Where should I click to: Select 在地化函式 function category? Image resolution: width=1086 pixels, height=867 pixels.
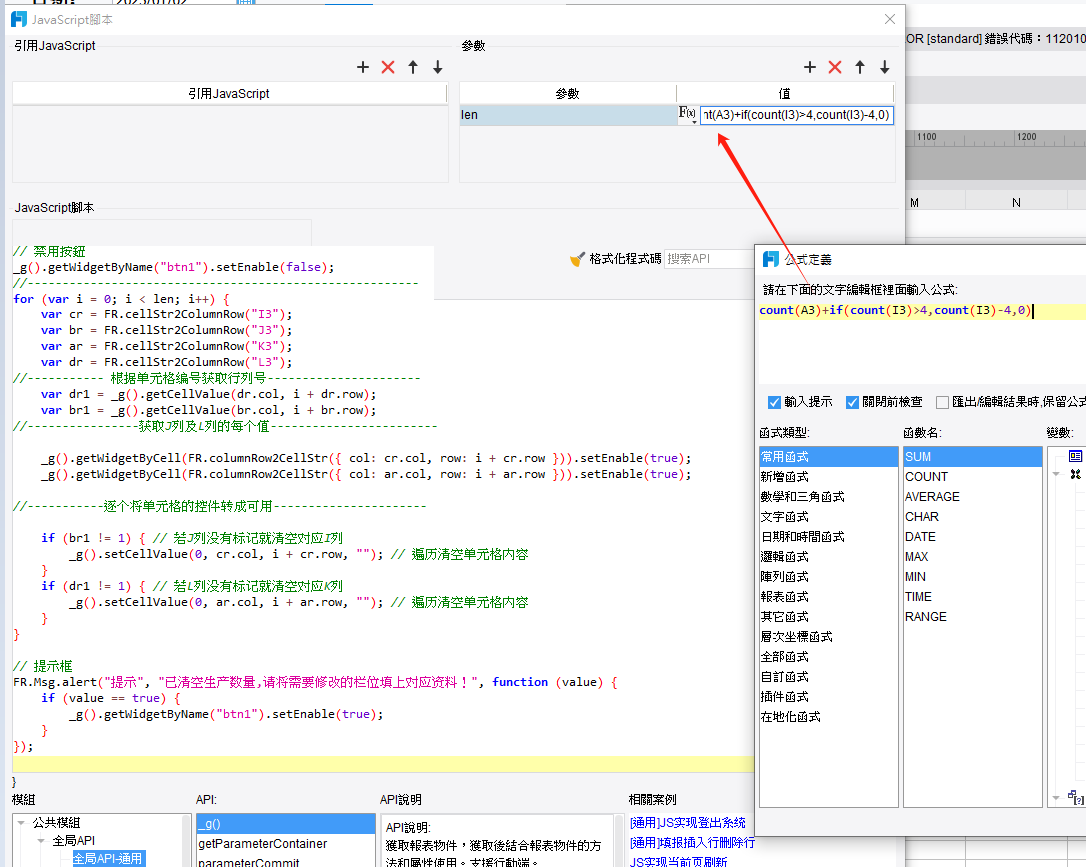828,717
